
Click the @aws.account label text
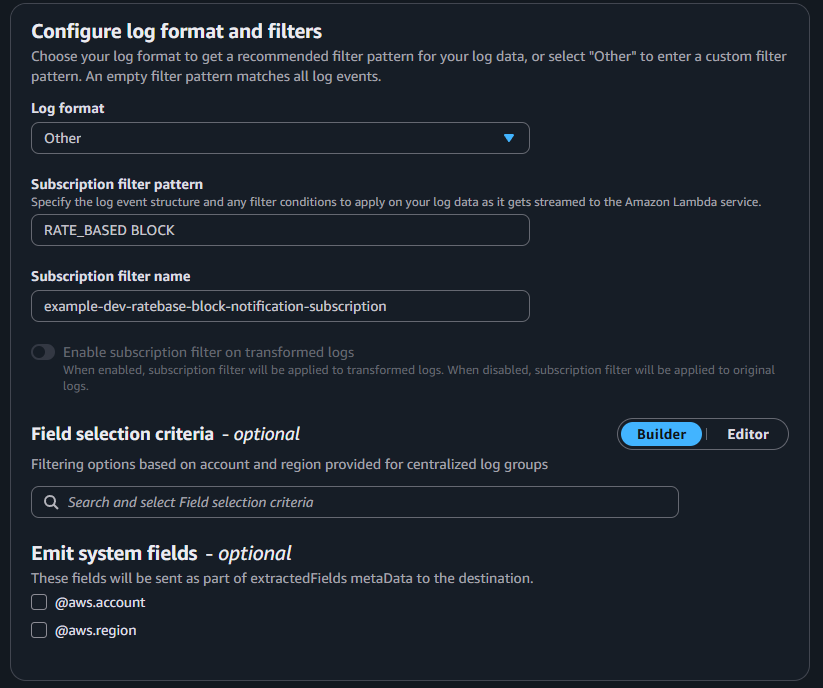[x=100, y=602]
